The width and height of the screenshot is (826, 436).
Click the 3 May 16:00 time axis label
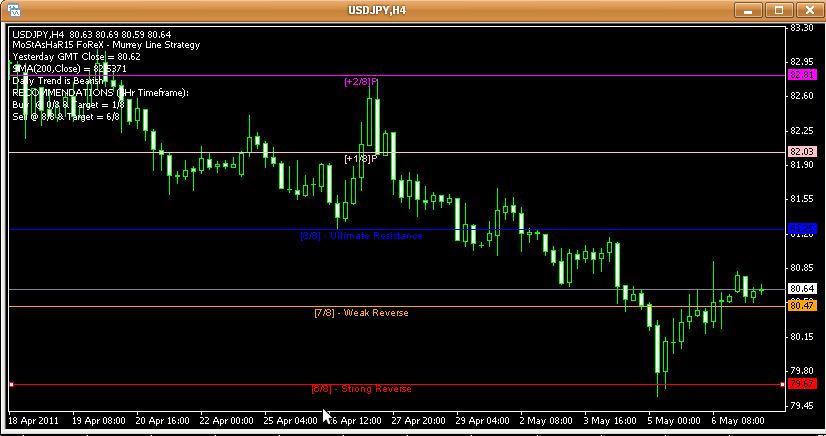click(611, 421)
